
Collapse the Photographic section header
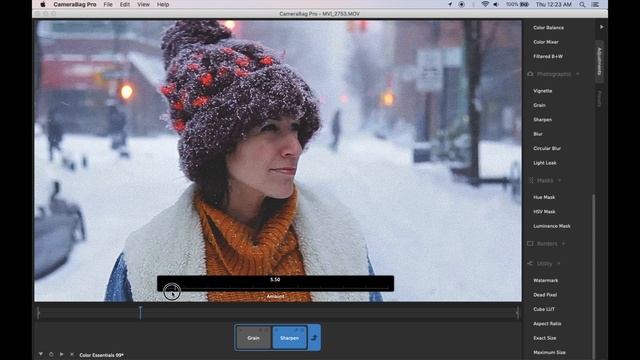click(x=554, y=74)
